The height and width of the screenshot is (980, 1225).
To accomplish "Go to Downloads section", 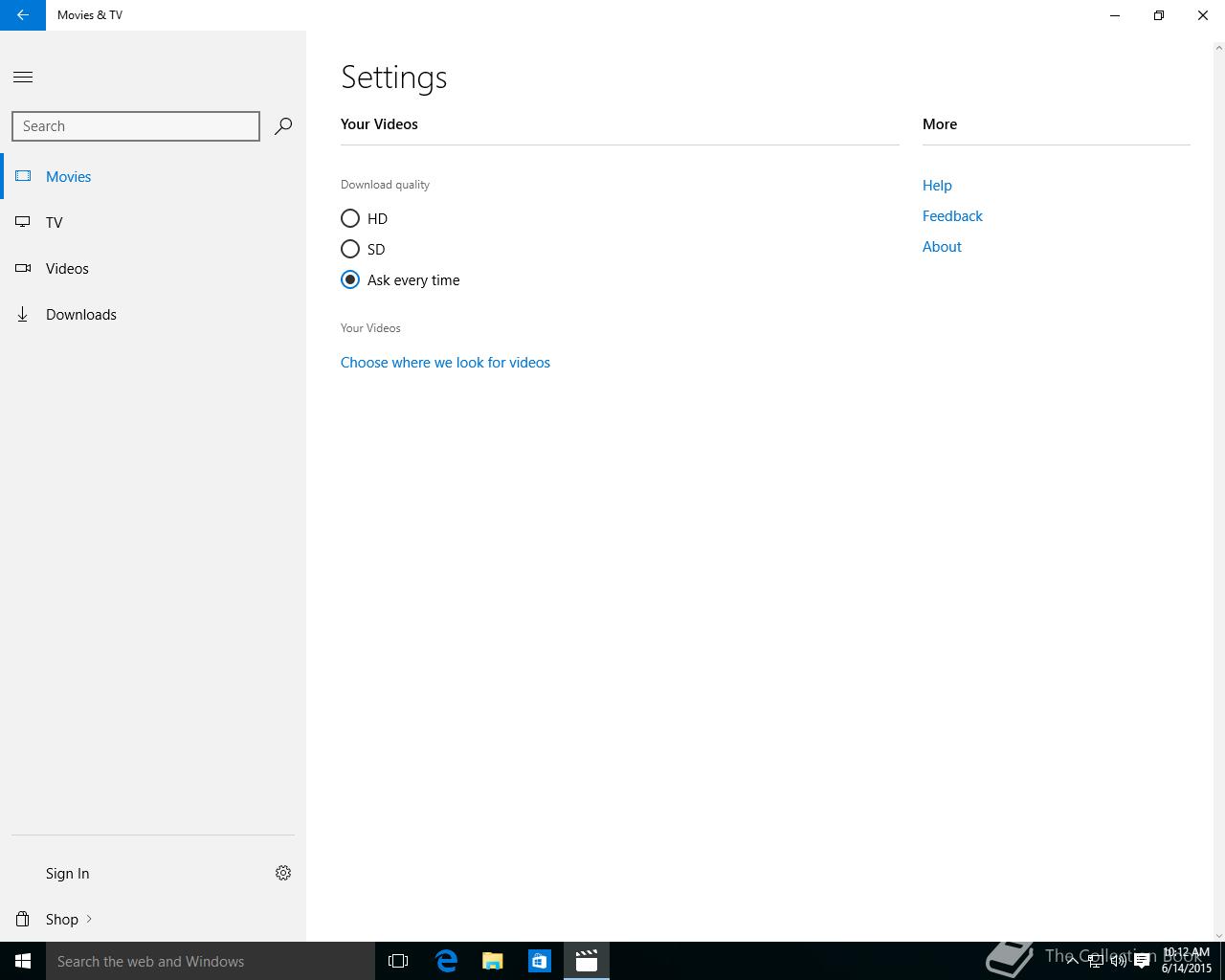I will point(153,314).
